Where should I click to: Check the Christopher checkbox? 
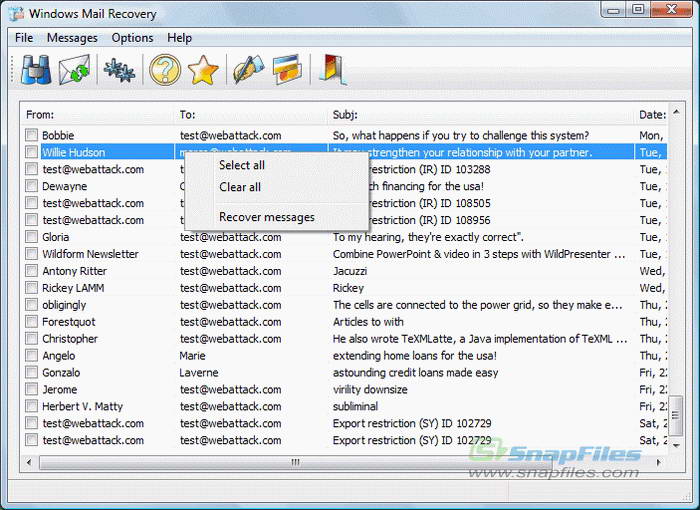[31, 339]
